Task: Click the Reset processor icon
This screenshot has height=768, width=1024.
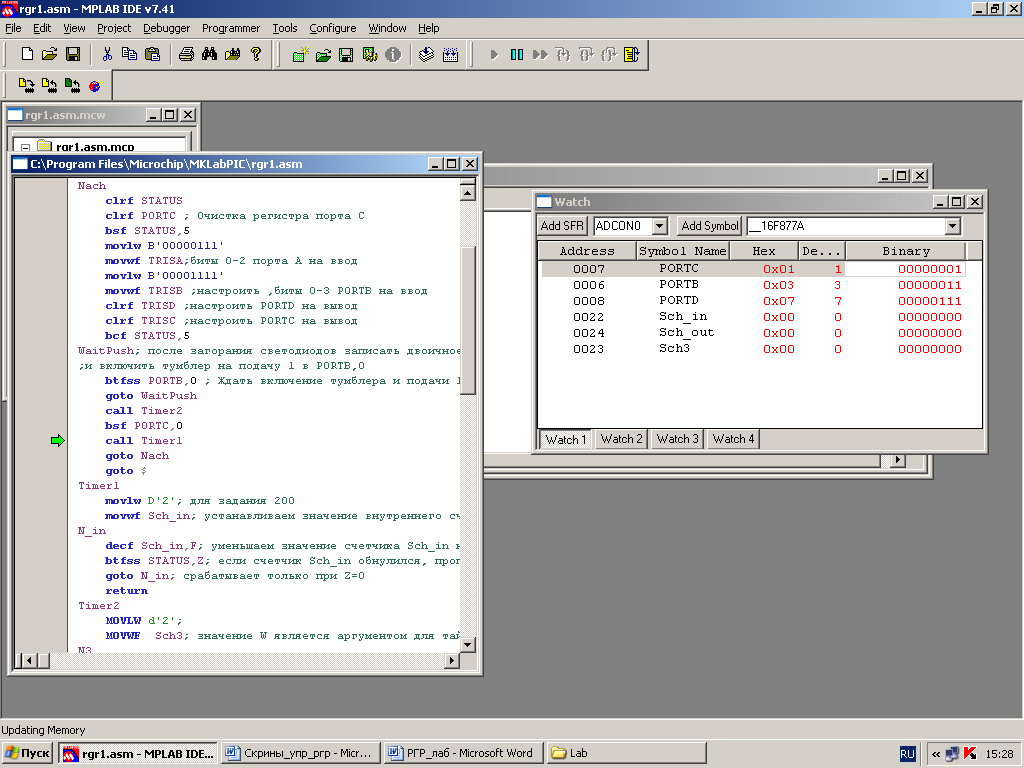Action: pyautogui.click(x=632, y=55)
